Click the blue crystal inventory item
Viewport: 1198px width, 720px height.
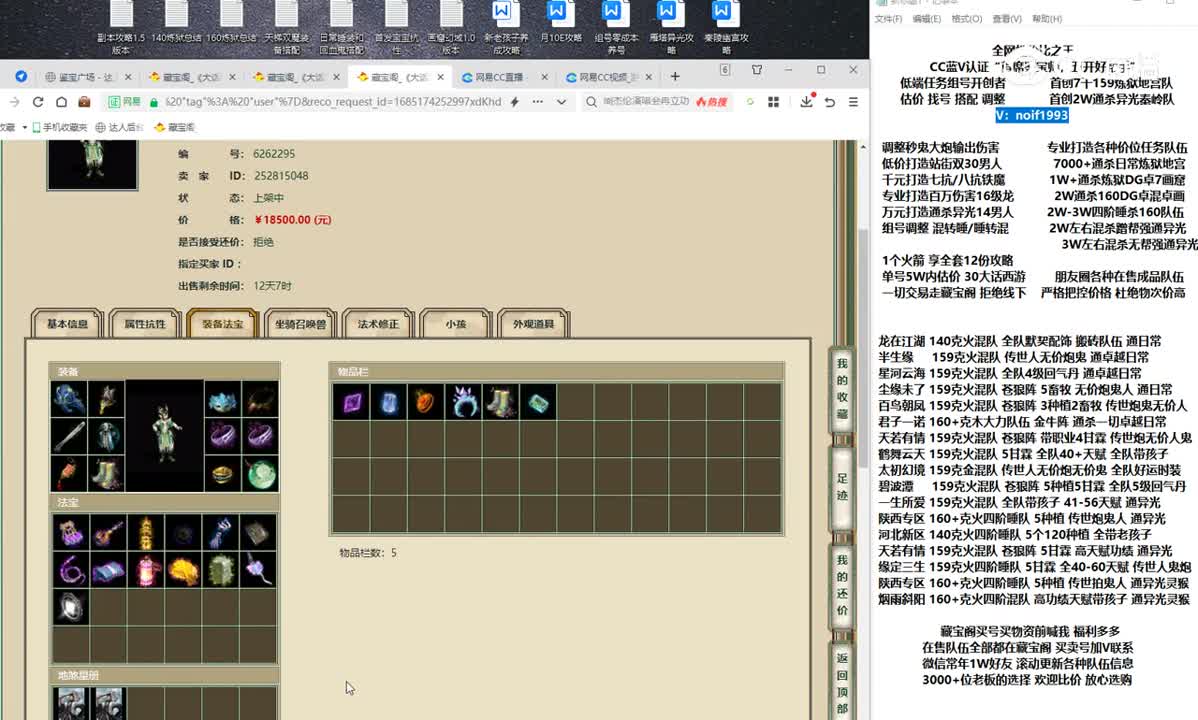pyautogui.click(x=389, y=402)
